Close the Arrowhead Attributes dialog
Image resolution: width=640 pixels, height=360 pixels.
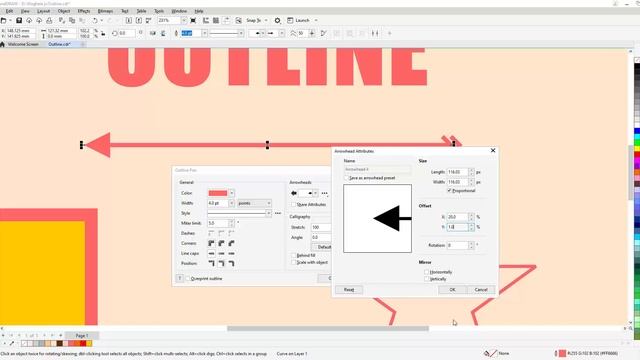pyautogui.click(x=493, y=151)
